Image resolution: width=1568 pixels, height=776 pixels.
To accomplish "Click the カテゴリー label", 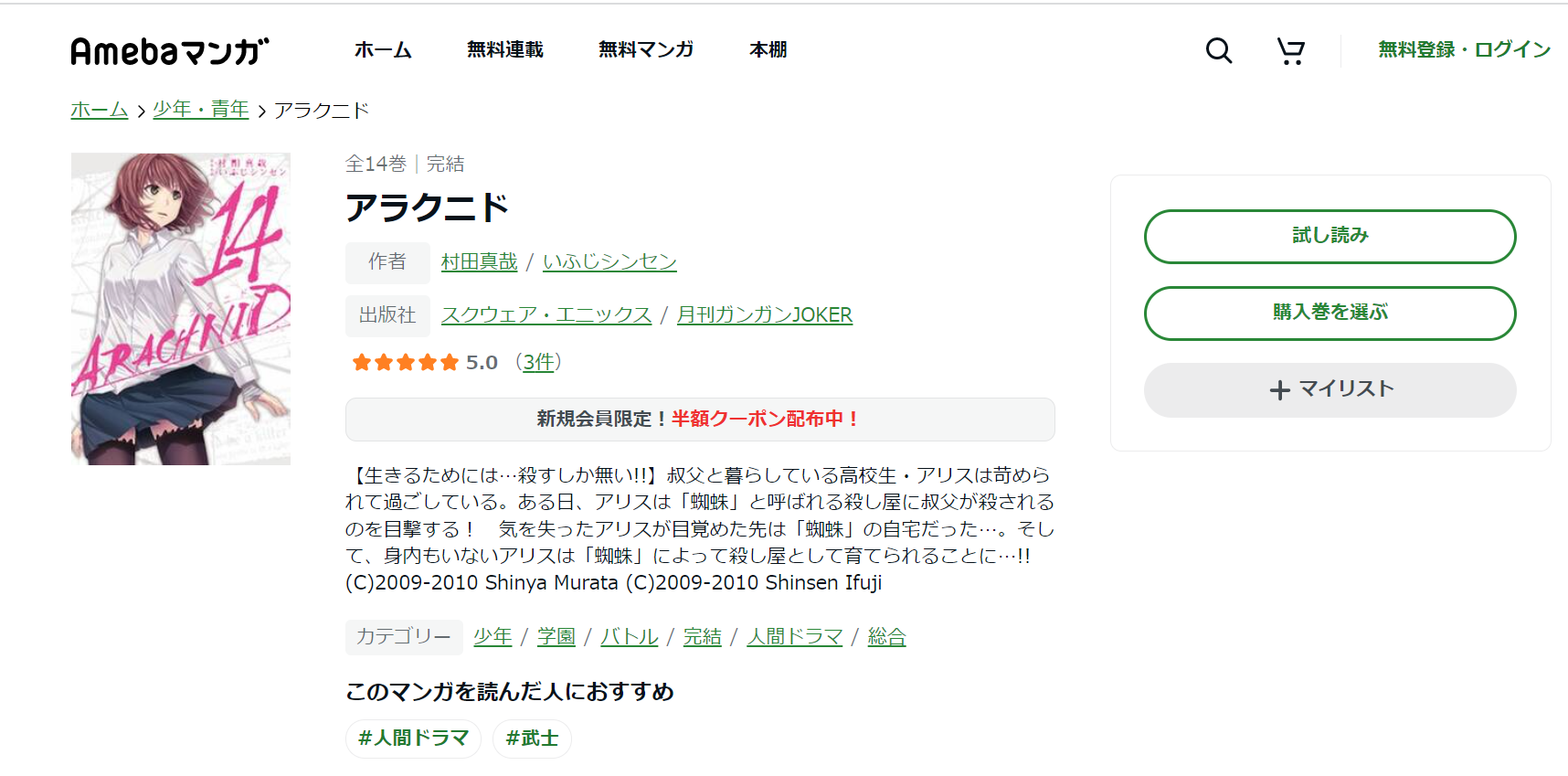I will click(x=404, y=637).
